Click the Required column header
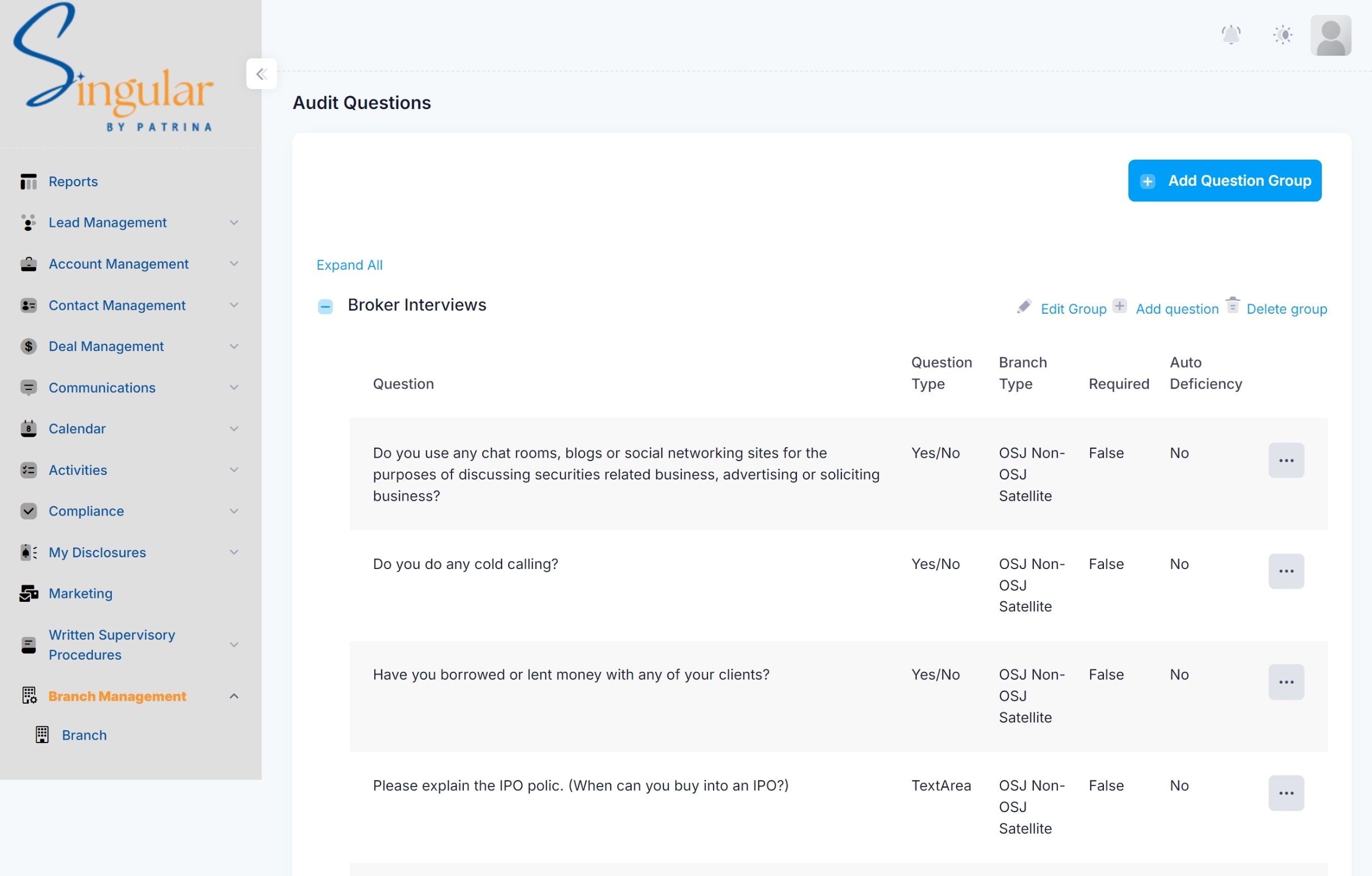The image size is (1372, 876). [x=1118, y=384]
